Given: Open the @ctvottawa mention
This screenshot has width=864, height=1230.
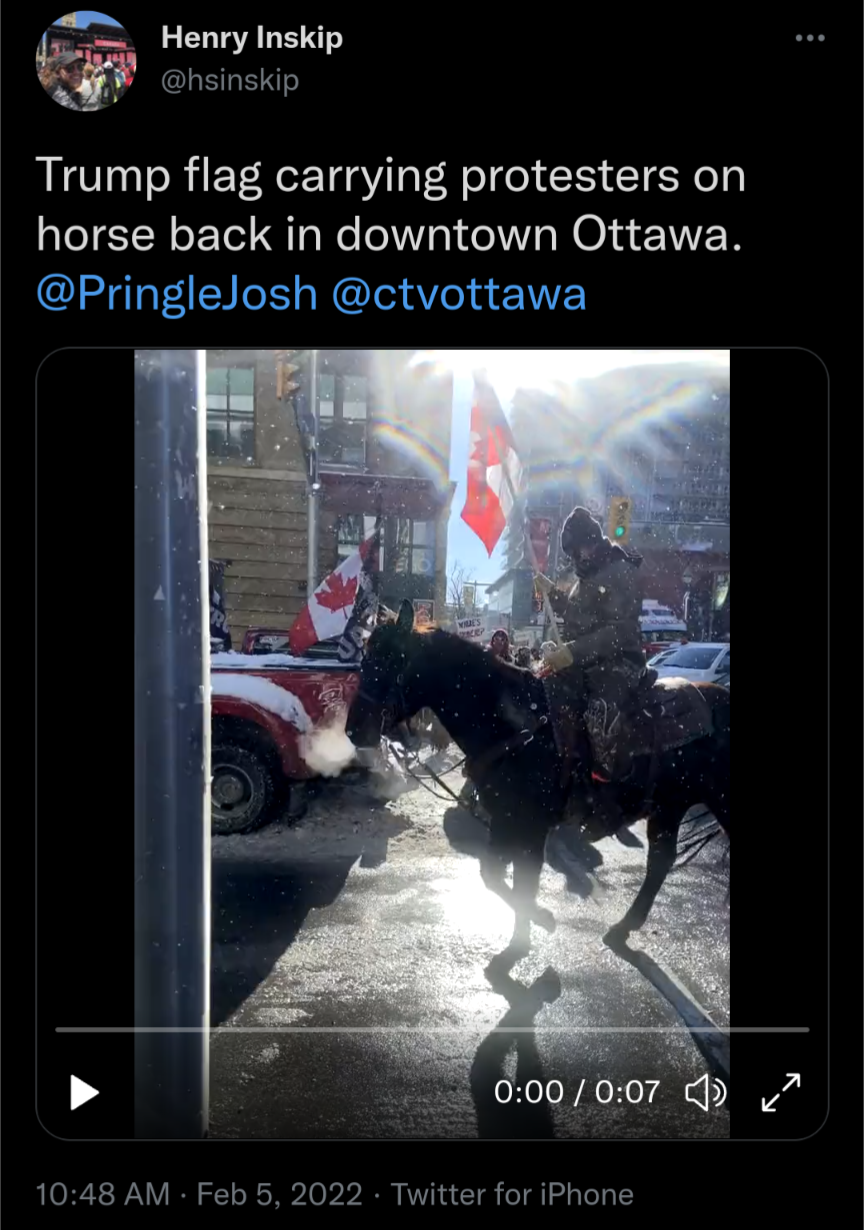Looking at the screenshot, I should point(458,294).
